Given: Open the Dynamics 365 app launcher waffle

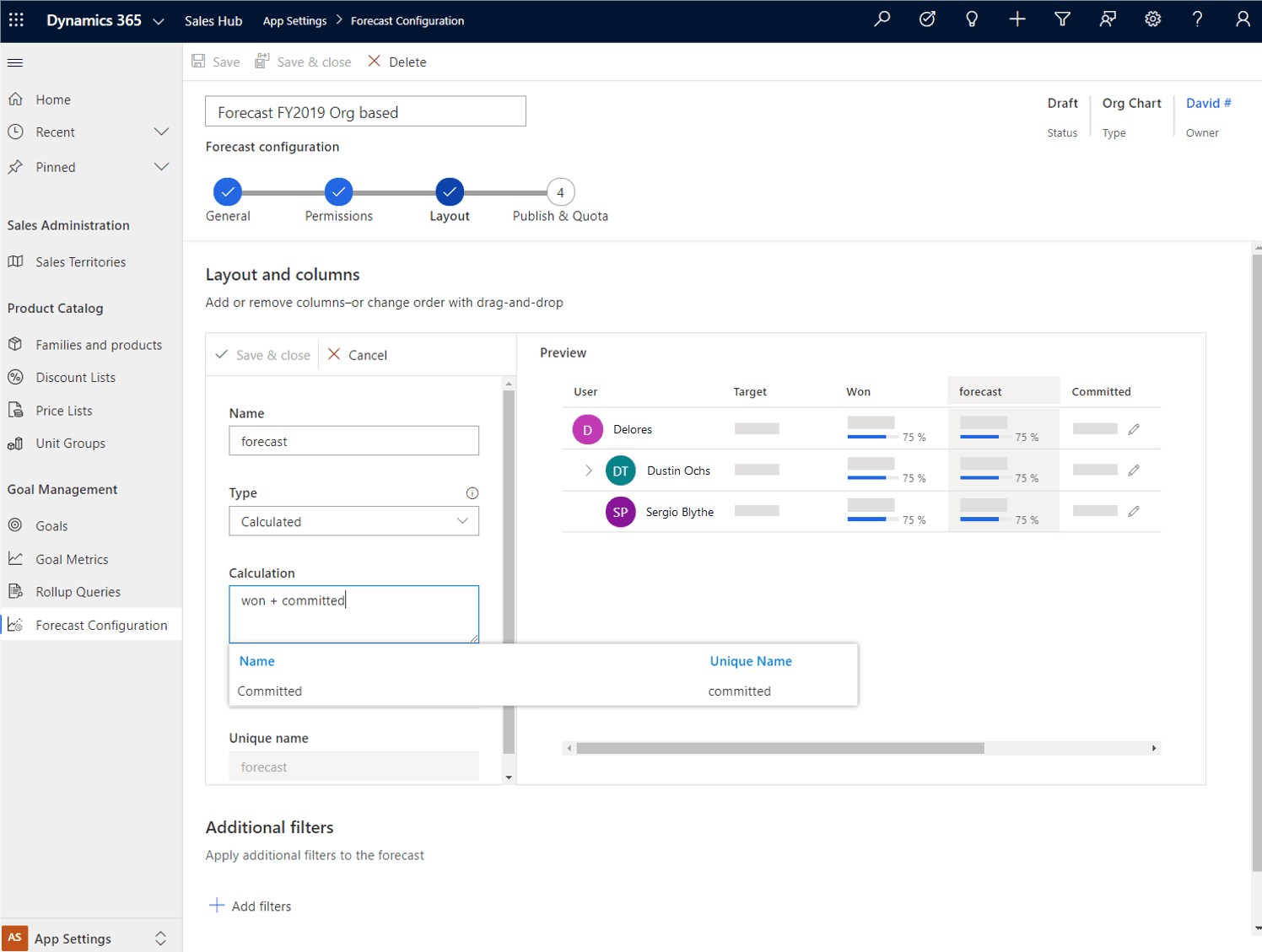Looking at the screenshot, I should coord(16,19).
